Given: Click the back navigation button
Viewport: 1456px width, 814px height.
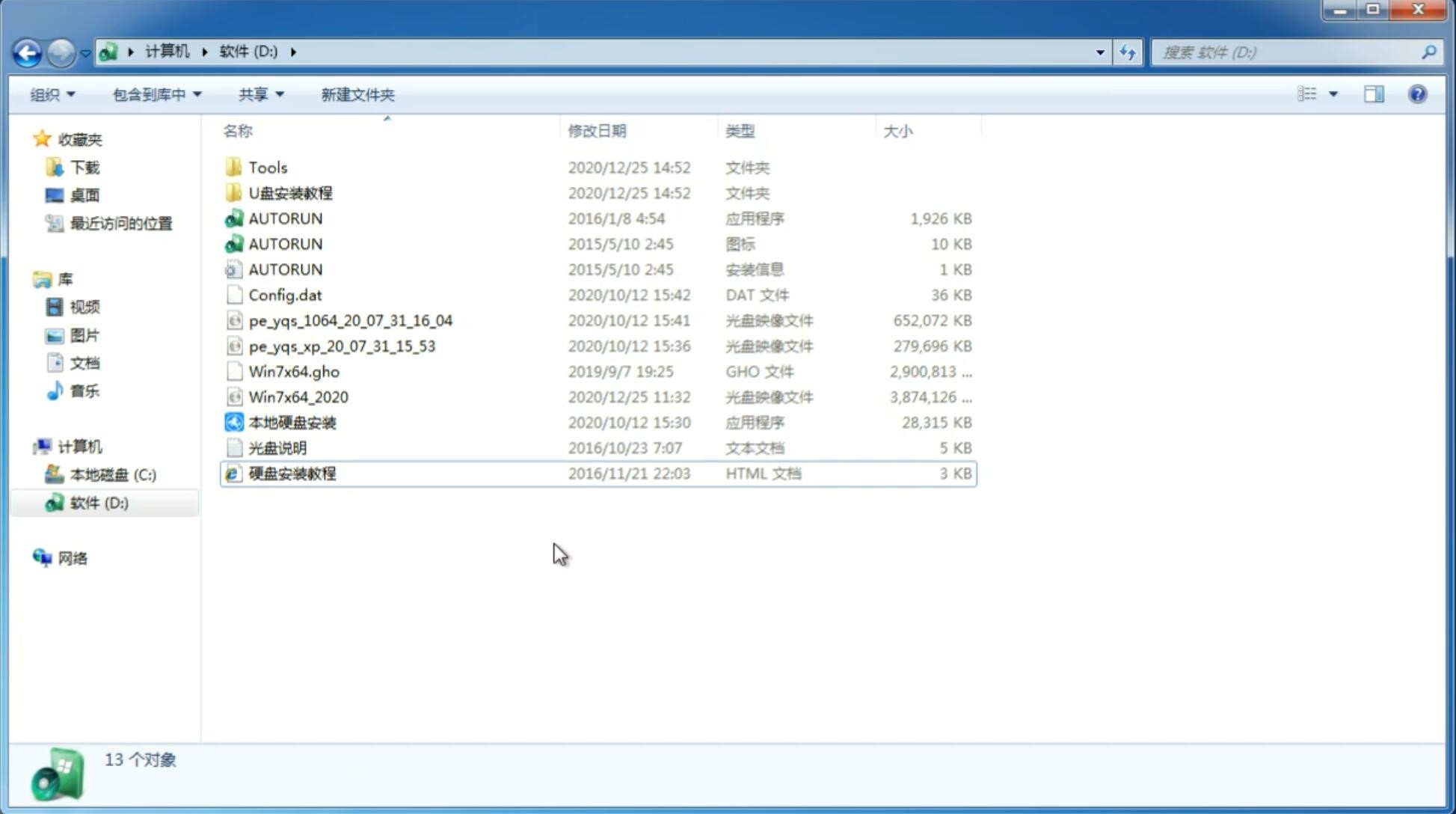Looking at the screenshot, I should 28,51.
